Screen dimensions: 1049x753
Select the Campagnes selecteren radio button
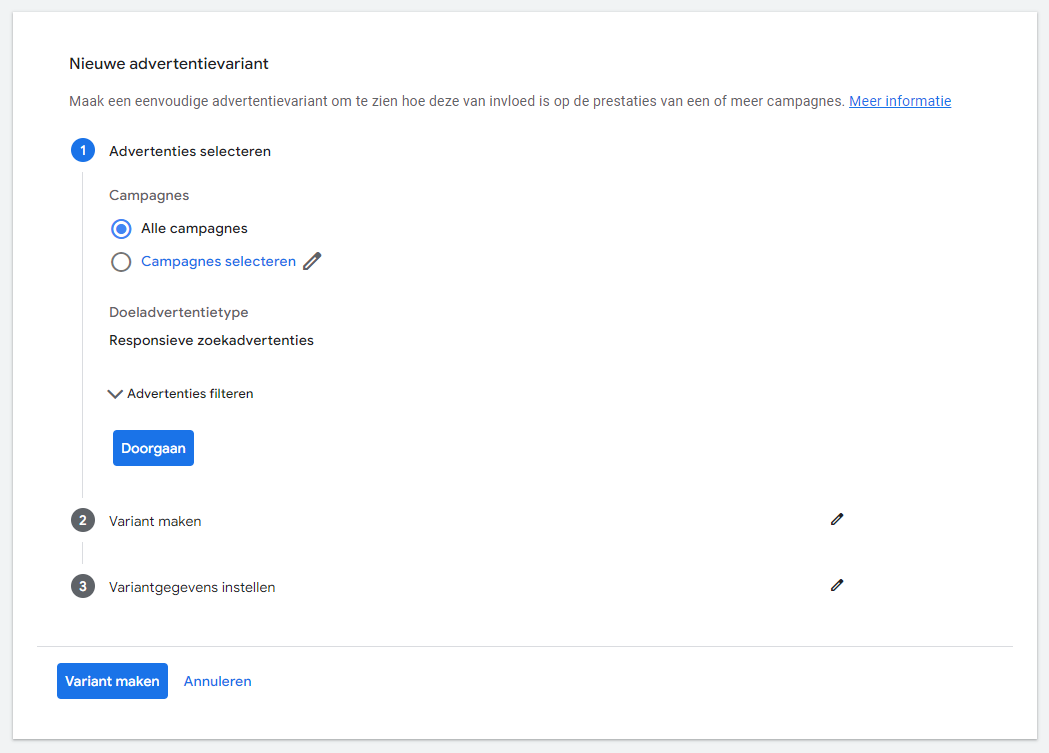[121, 262]
